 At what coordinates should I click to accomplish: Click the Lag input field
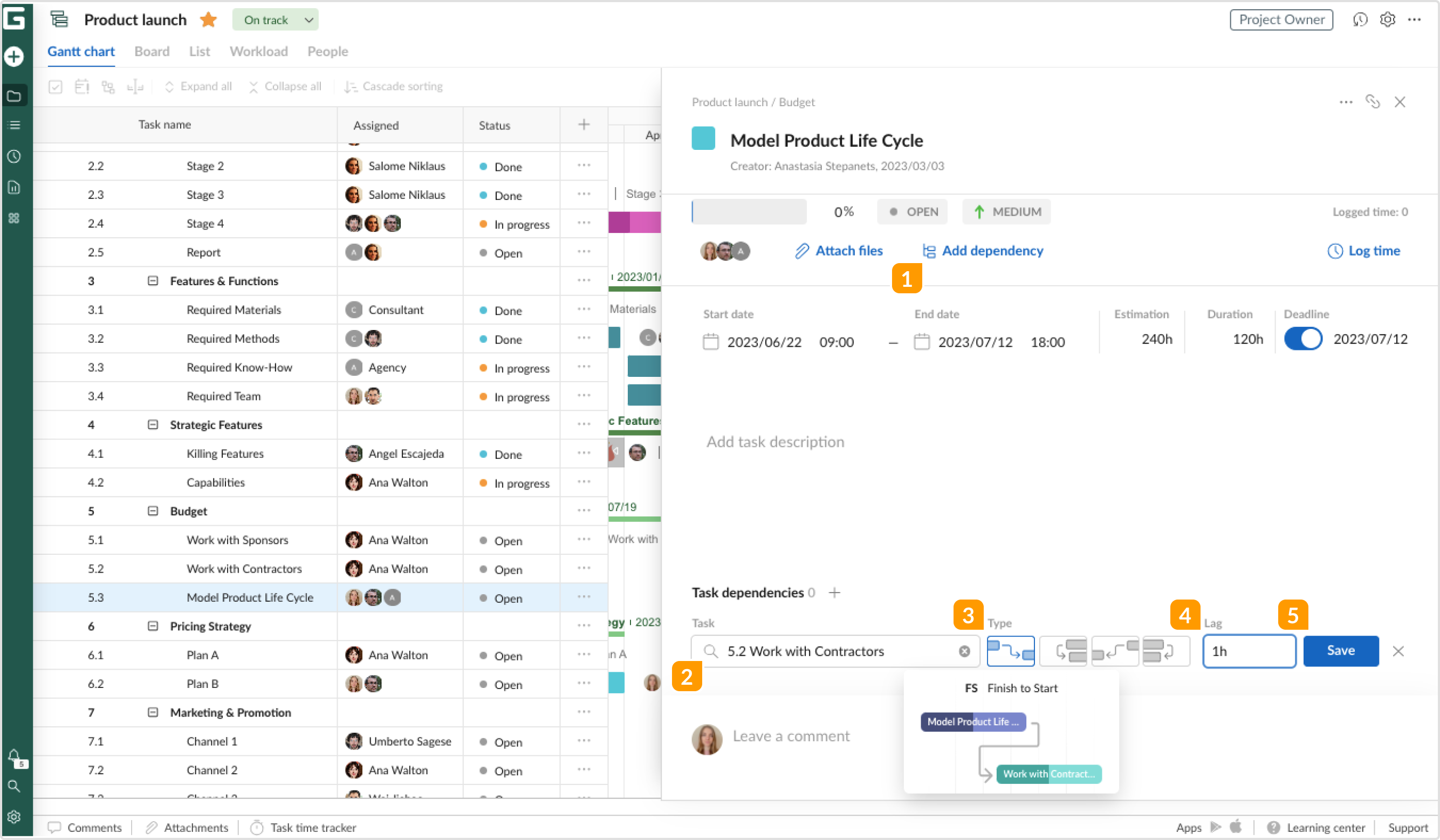1249,651
